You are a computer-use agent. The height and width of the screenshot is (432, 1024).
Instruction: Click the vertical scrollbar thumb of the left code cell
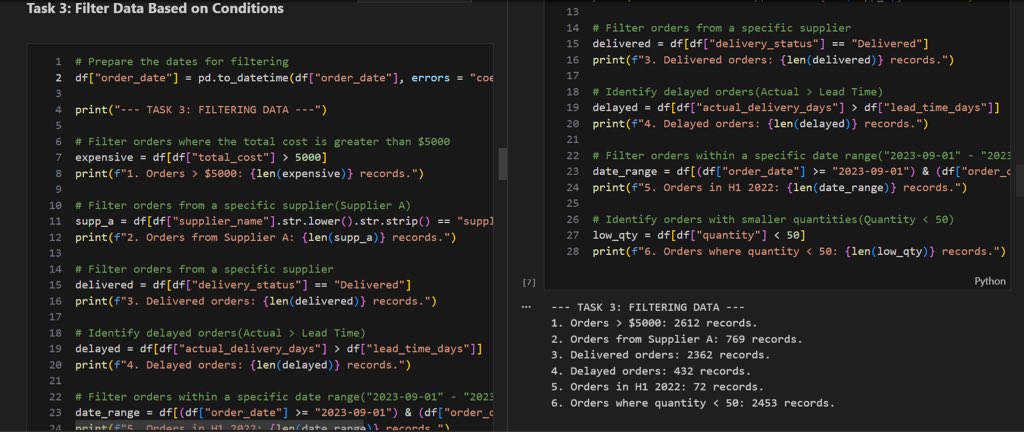click(x=502, y=164)
